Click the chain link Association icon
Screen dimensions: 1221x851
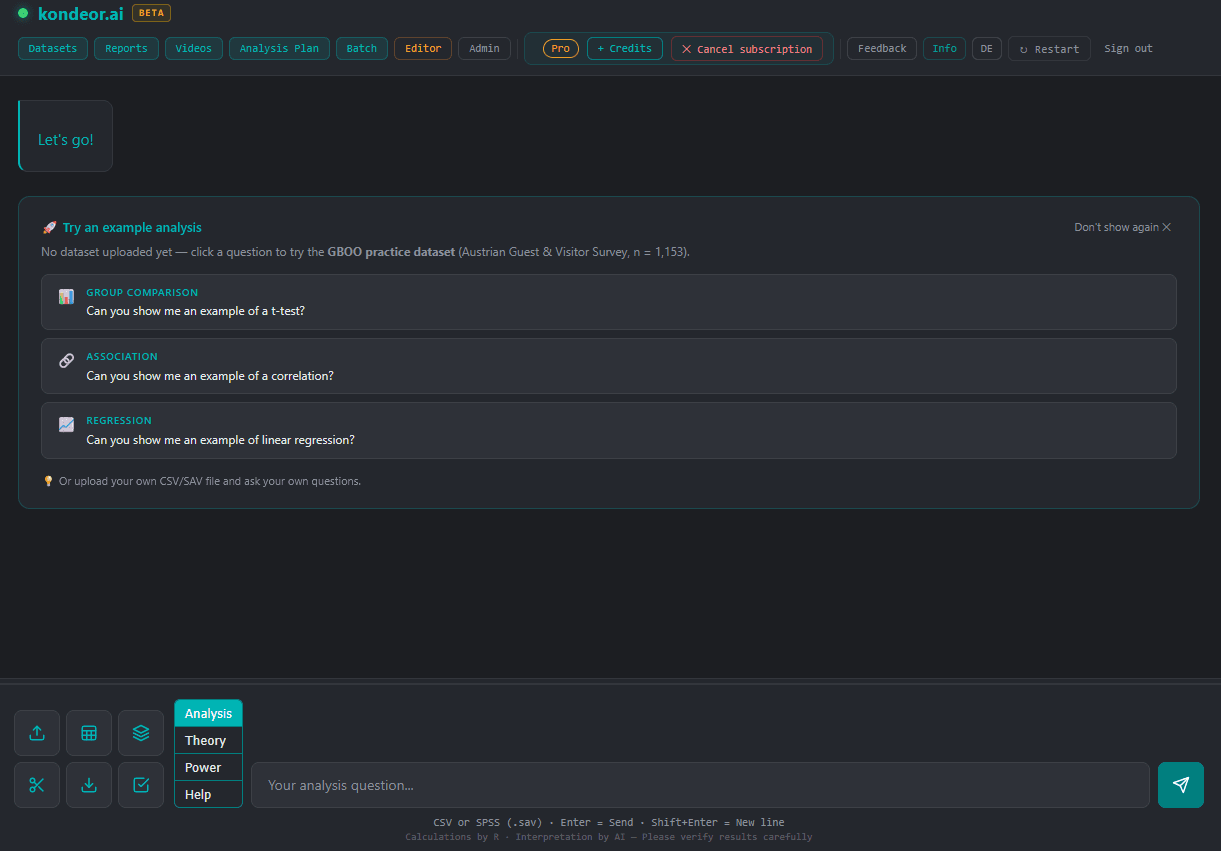pyautogui.click(x=66, y=361)
